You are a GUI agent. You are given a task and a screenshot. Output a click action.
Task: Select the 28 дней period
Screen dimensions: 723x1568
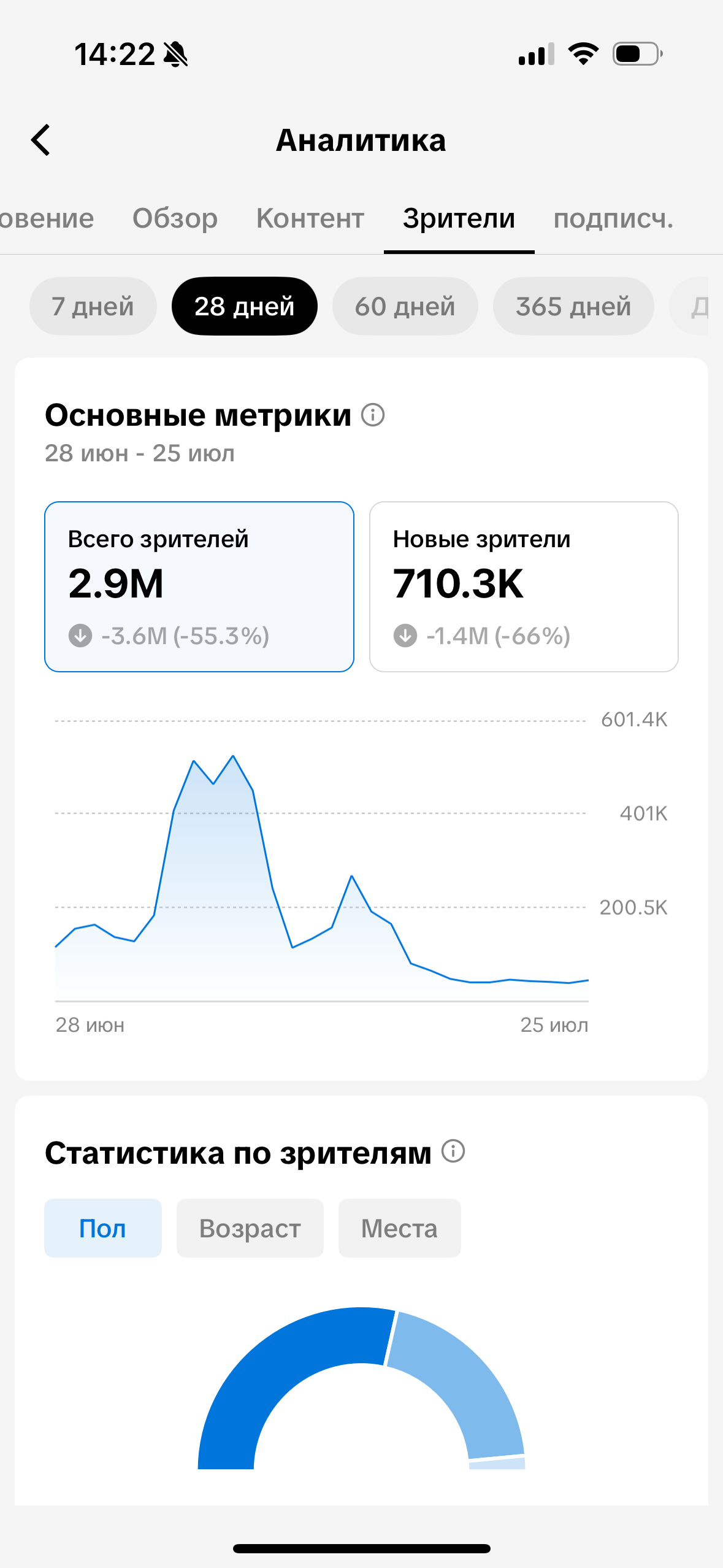pyautogui.click(x=245, y=306)
